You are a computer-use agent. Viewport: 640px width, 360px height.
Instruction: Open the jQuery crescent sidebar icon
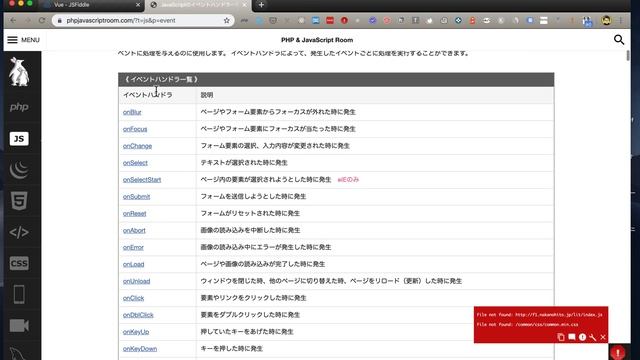click(x=19, y=170)
